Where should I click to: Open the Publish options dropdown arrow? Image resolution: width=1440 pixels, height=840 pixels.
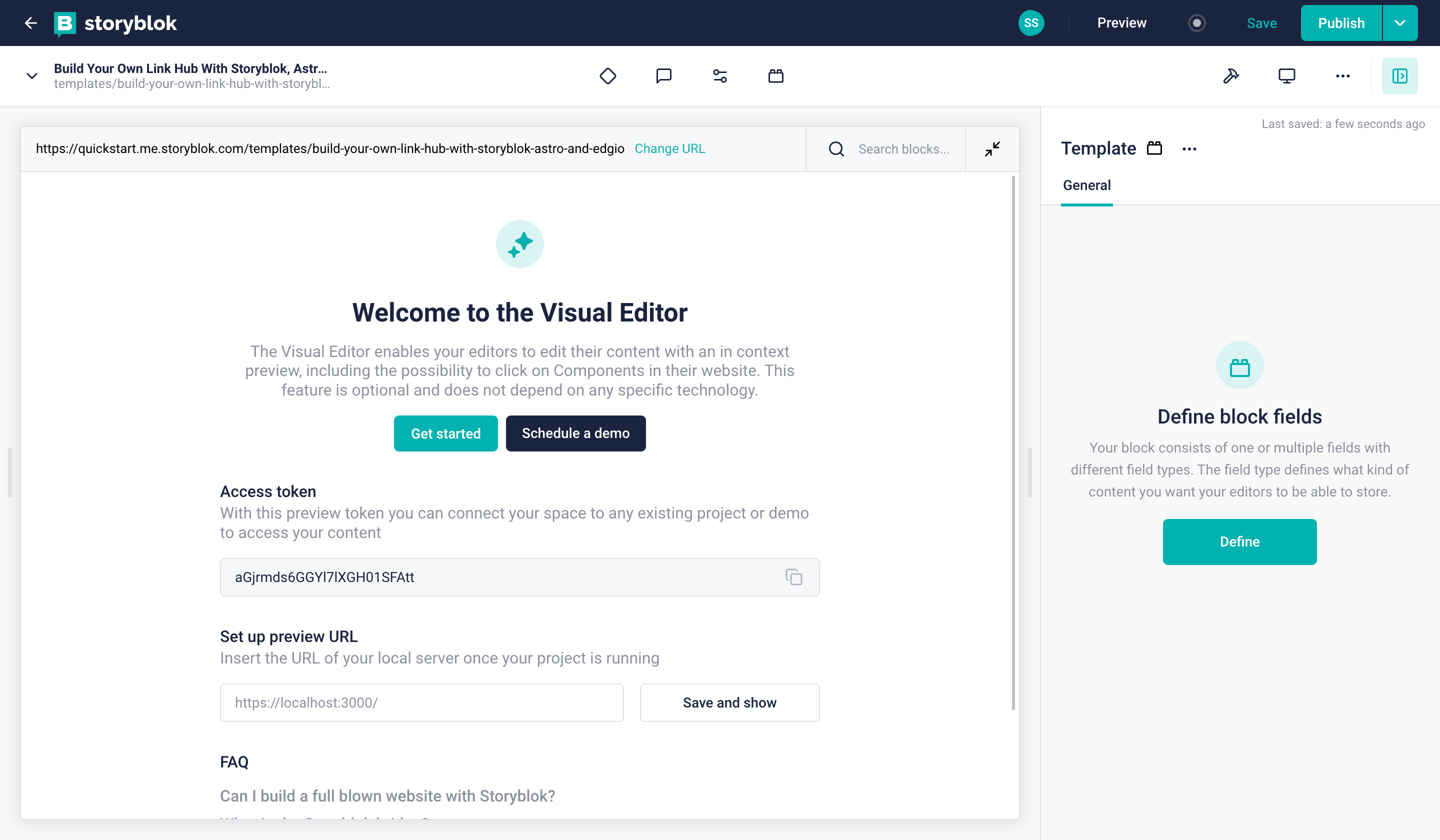point(1399,23)
